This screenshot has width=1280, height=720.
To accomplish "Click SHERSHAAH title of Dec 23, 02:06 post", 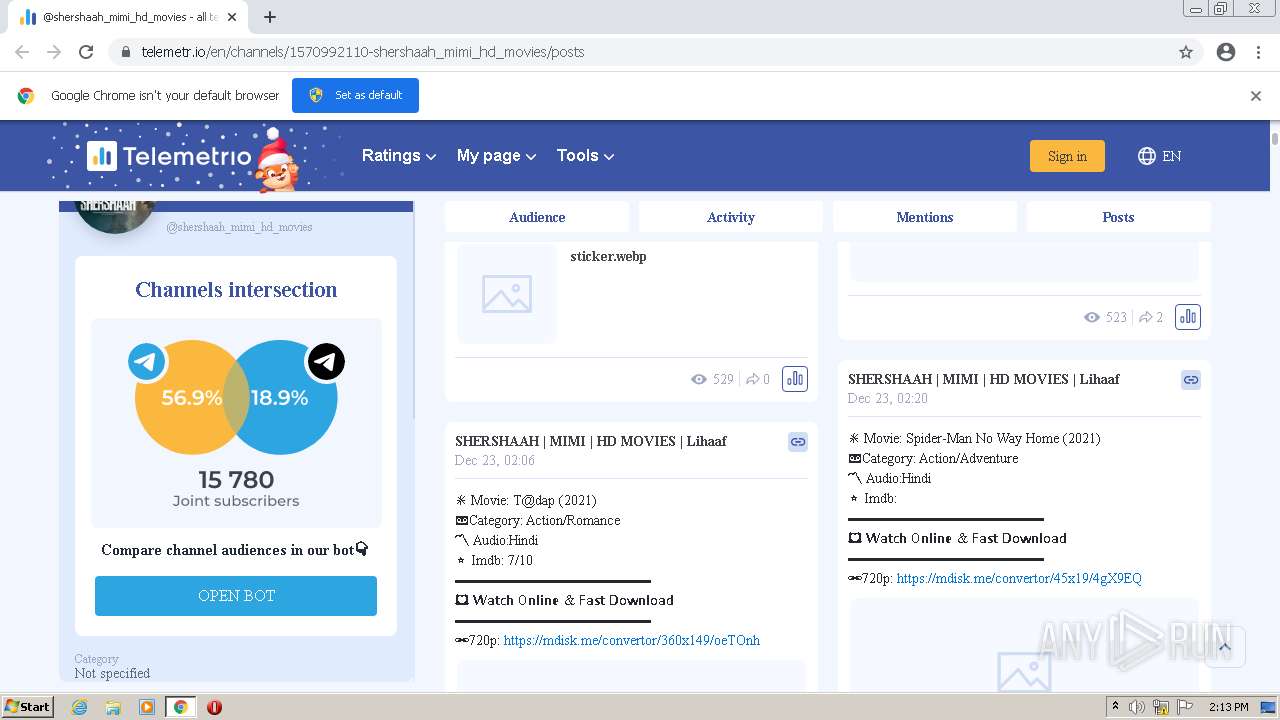I will click(590, 441).
